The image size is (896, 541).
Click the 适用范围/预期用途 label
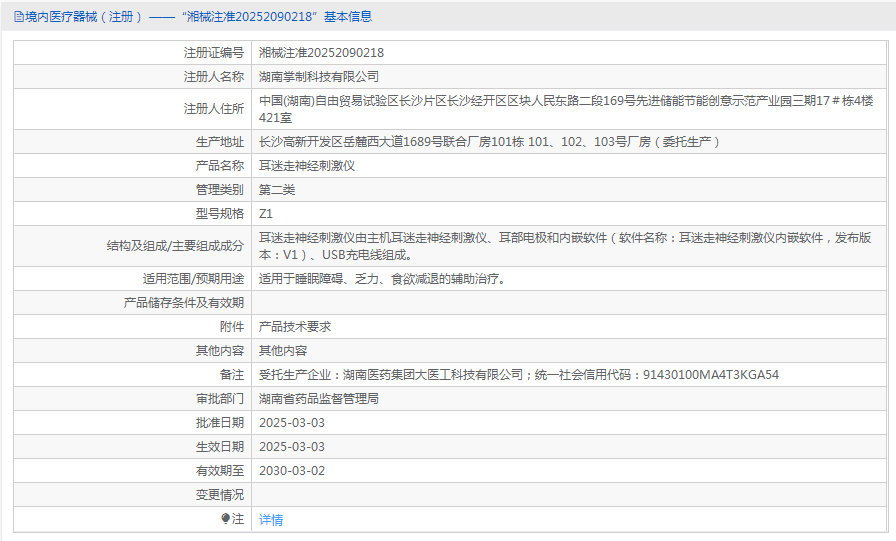[x=194, y=279]
